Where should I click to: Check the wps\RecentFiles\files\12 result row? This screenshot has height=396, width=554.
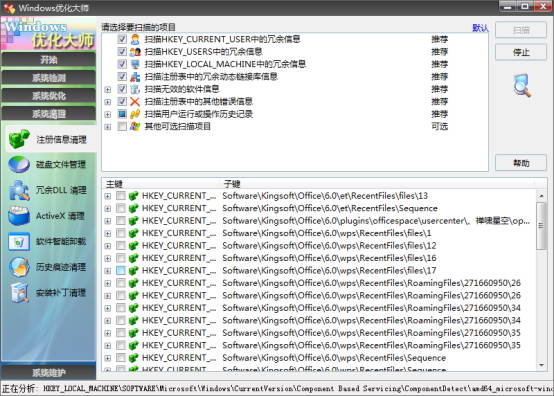(x=120, y=246)
